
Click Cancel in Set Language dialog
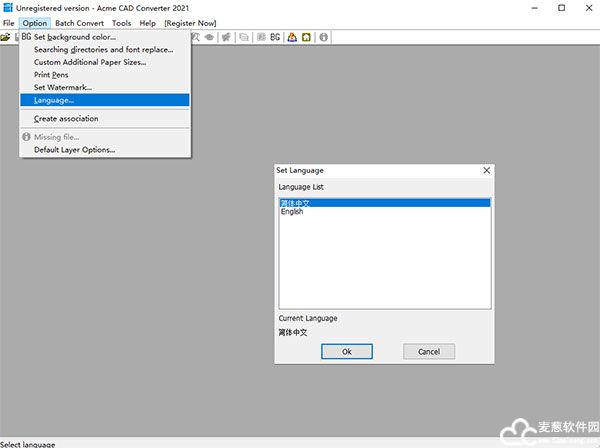coord(429,351)
